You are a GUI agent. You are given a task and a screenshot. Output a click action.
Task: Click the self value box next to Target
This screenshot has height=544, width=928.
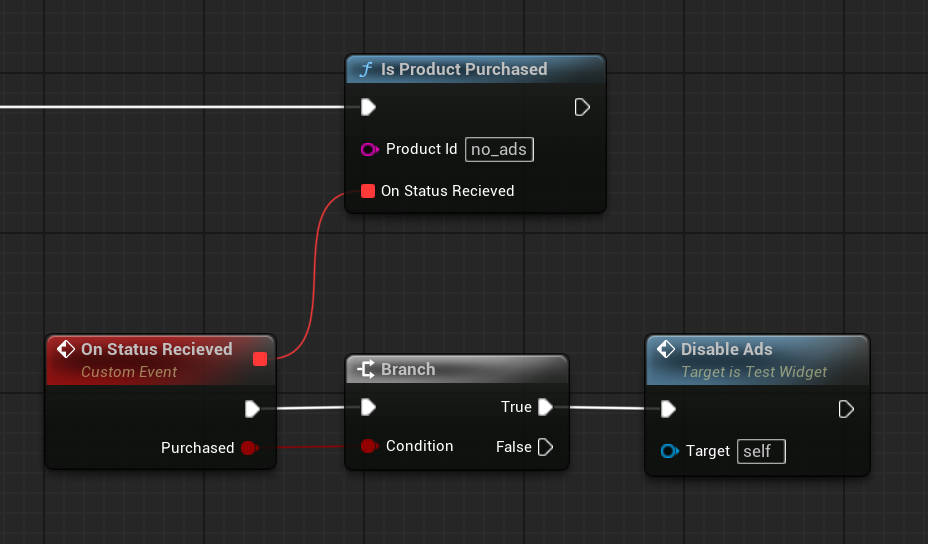tap(761, 451)
